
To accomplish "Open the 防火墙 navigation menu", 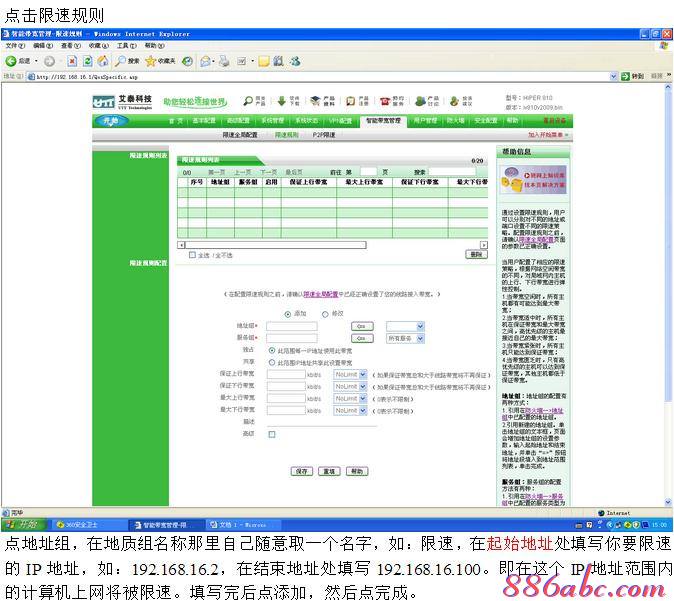I will pyautogui.click(x=455, y=120).
